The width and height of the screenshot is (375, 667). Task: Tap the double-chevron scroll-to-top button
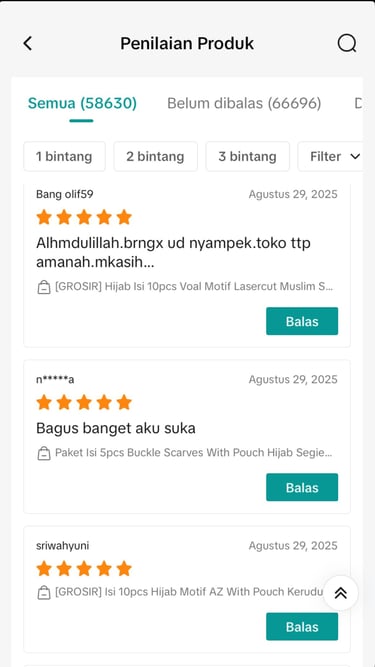(341, 593)
